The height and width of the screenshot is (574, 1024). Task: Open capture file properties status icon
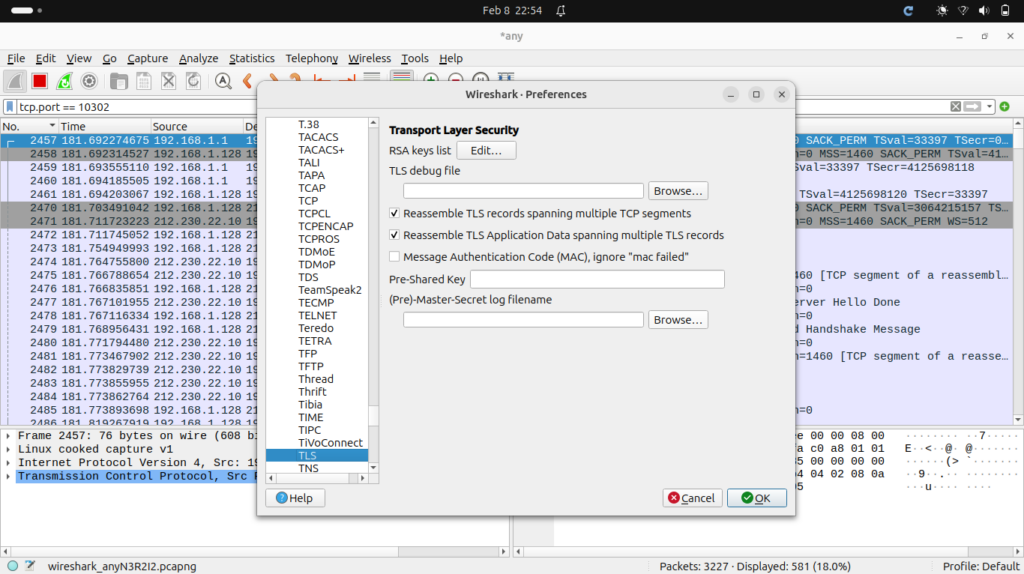pos(30,566)
